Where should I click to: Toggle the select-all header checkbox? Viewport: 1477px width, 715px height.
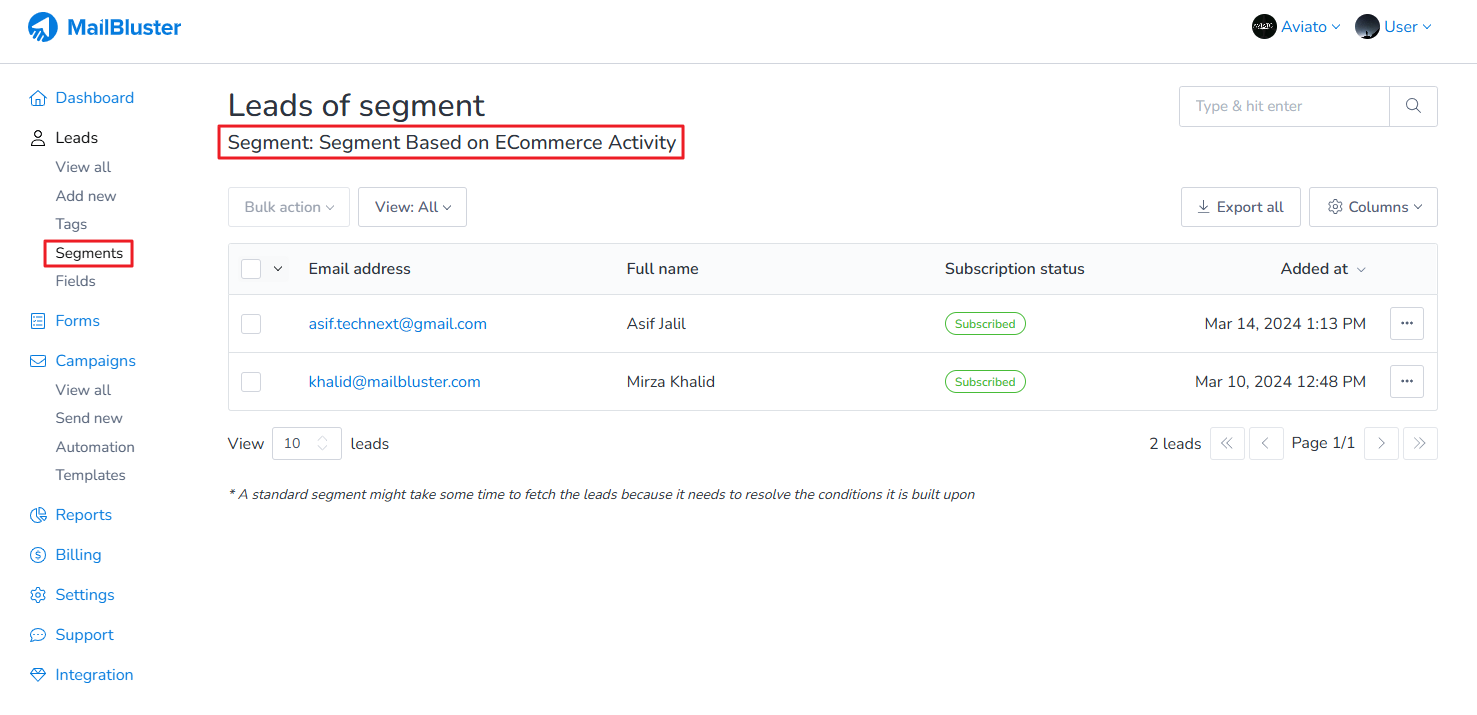(x=251, y=269)
